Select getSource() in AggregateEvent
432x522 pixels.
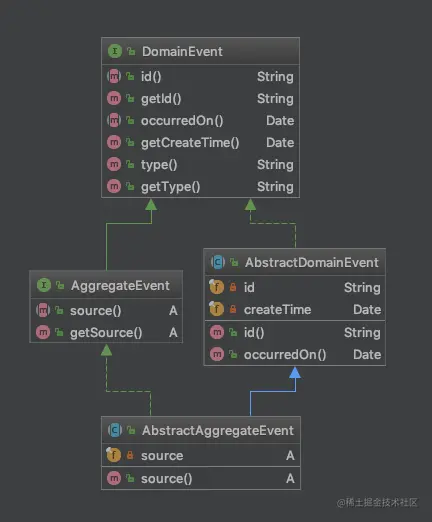106,332
